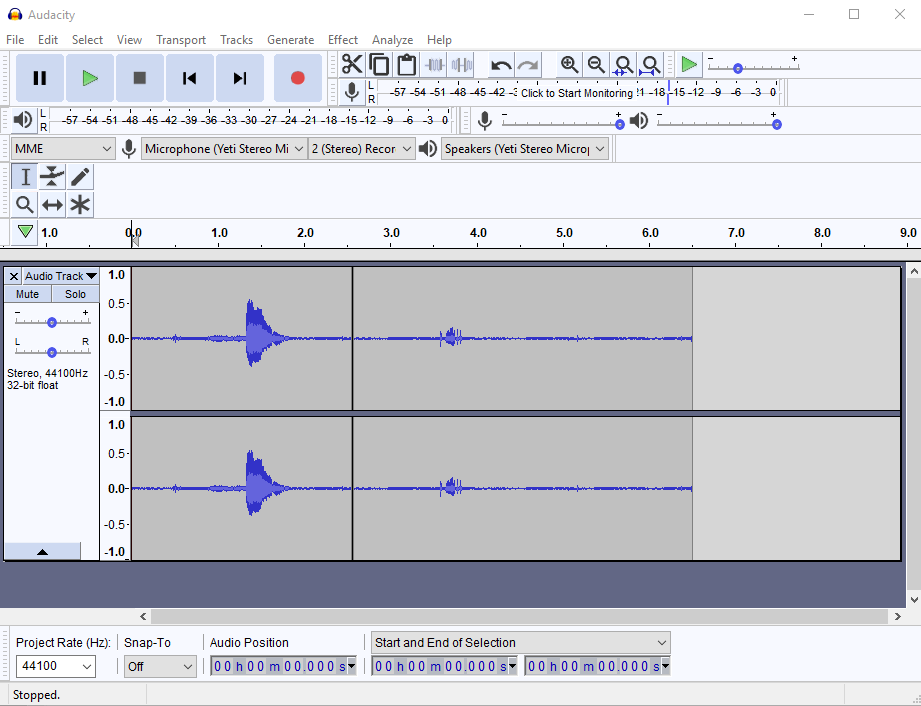Open Audio Position time format arrow
Screen dimensions: 921x706
[351, 666]
